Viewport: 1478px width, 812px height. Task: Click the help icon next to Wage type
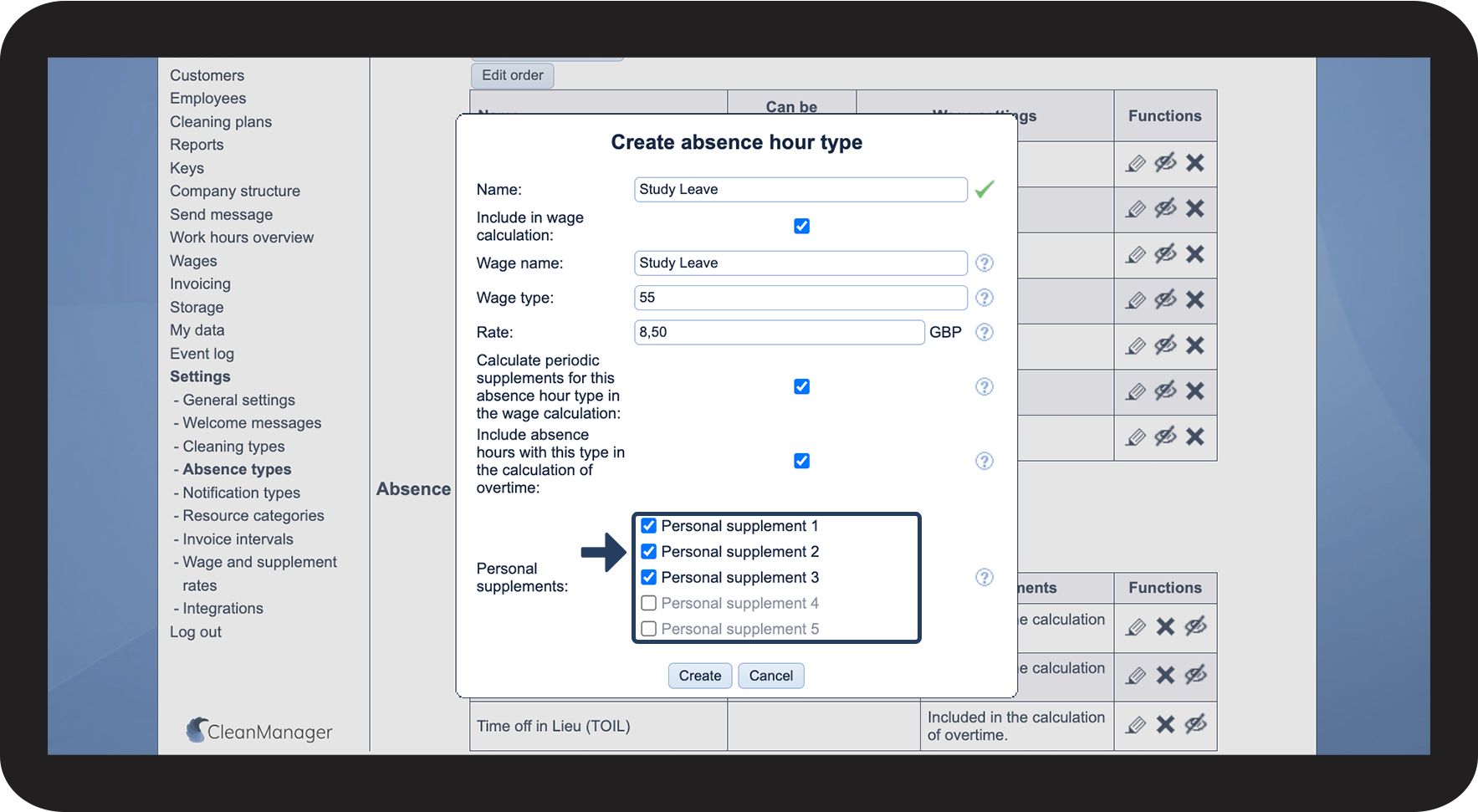pos(984,298)
